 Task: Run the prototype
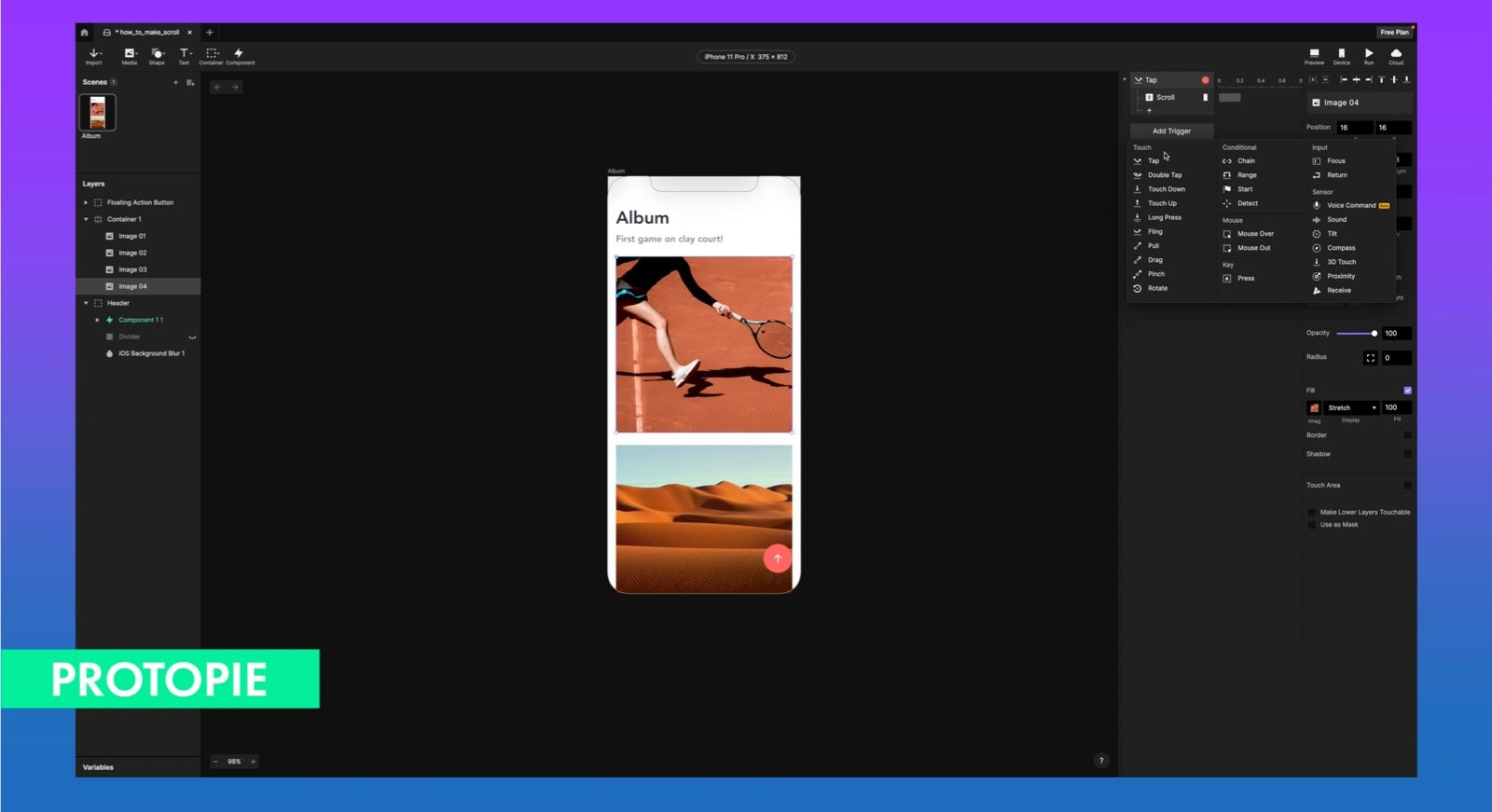point(1369,57)
